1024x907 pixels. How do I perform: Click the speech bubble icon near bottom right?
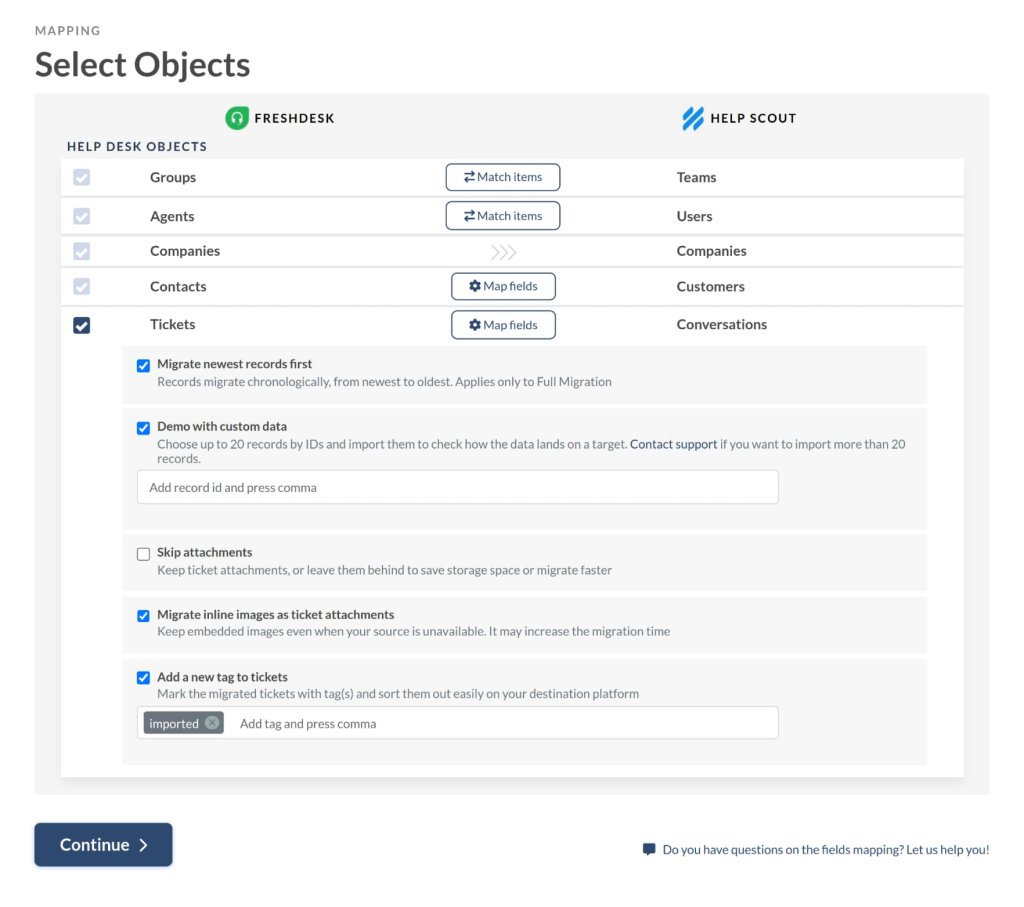(650, 849)
